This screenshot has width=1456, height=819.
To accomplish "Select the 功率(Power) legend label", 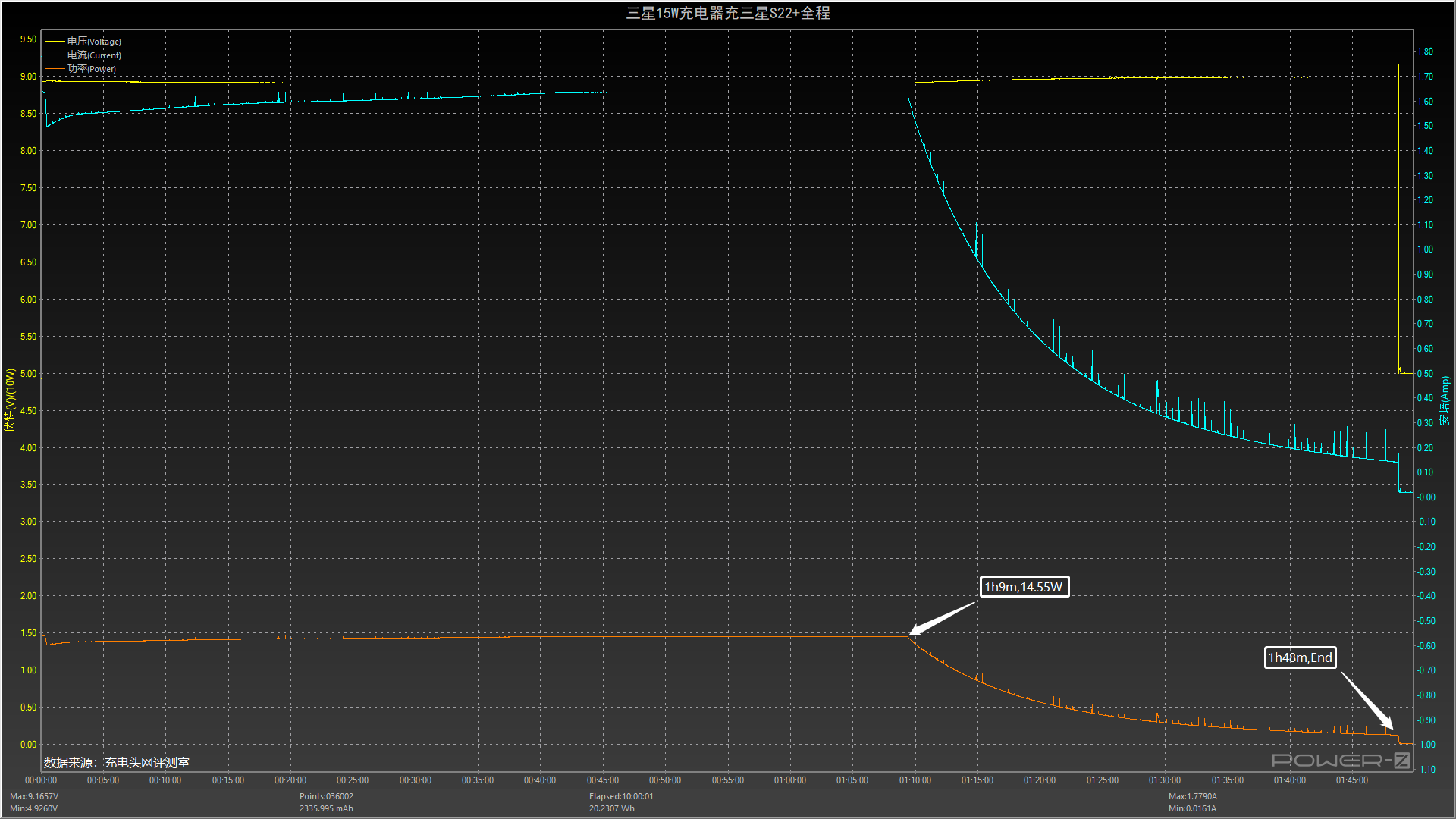I will [x=92, y=69].
